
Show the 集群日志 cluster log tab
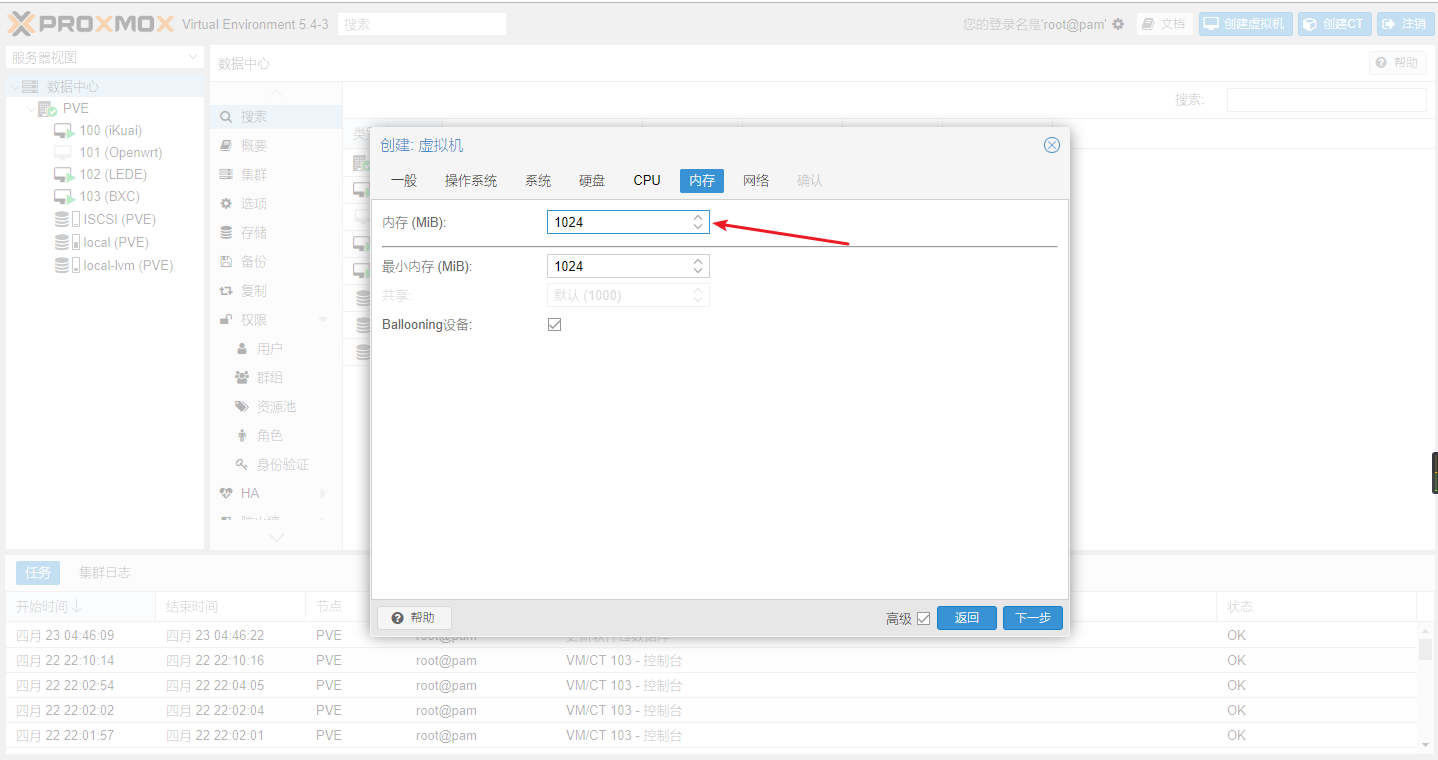tap(105, 573)
